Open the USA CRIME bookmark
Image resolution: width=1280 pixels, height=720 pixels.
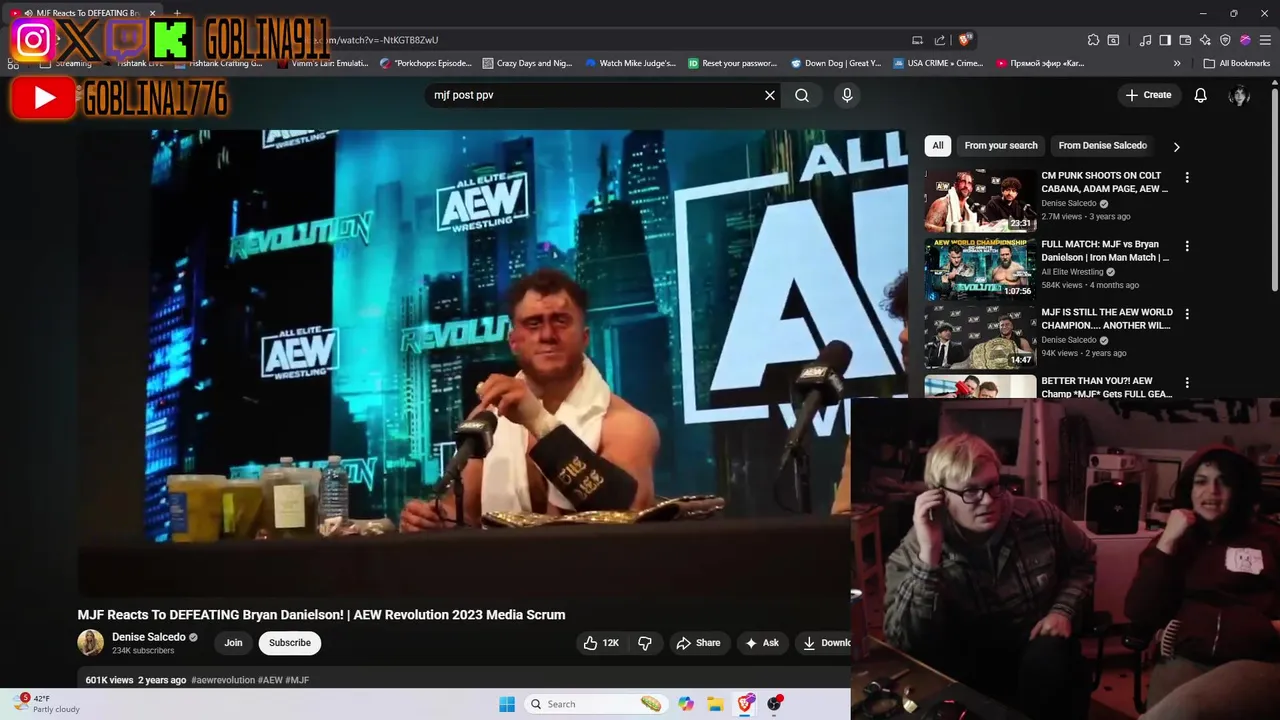(x=938, y=63)
